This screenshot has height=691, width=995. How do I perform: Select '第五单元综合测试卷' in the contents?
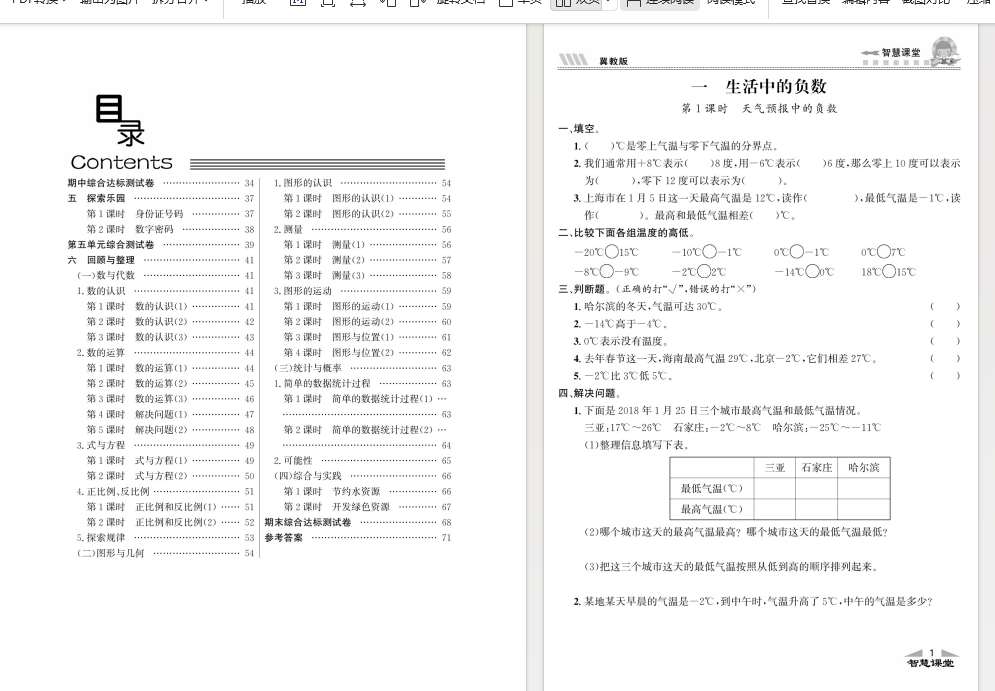point(161,244)
